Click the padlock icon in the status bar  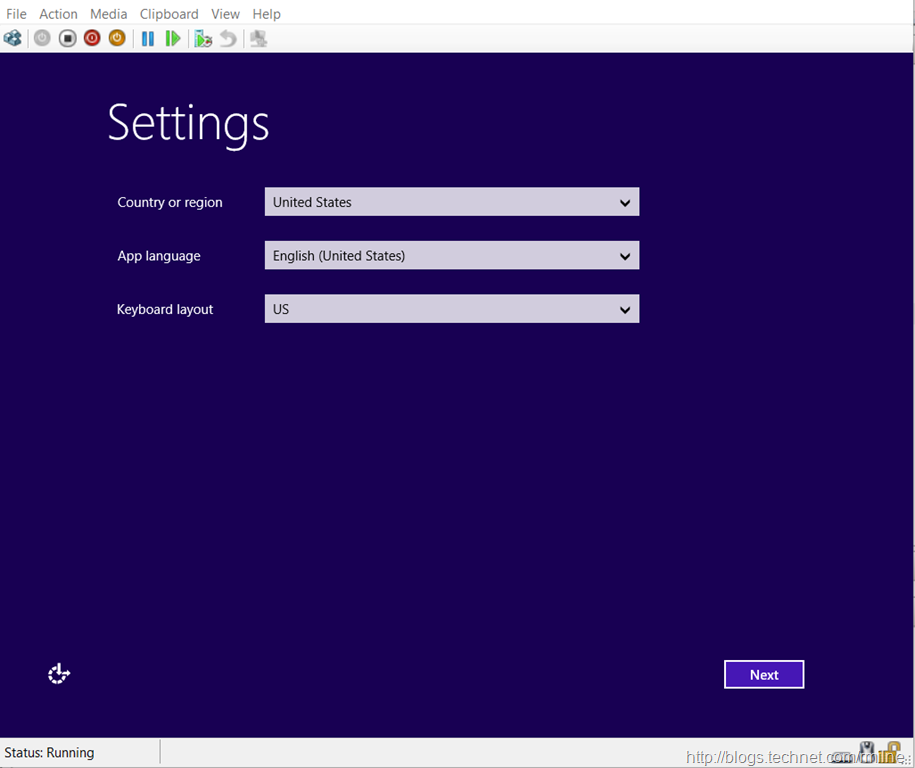coord(891,752)
